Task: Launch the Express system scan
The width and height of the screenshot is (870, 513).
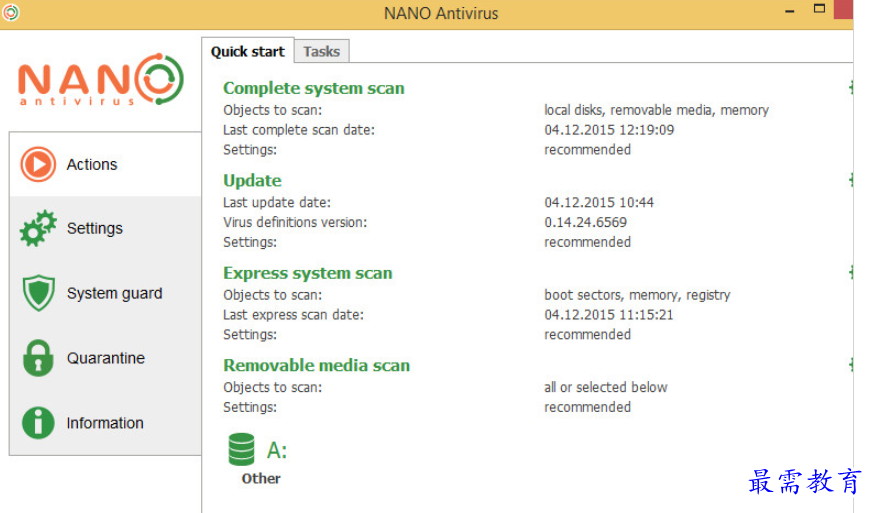Action: 308,273
